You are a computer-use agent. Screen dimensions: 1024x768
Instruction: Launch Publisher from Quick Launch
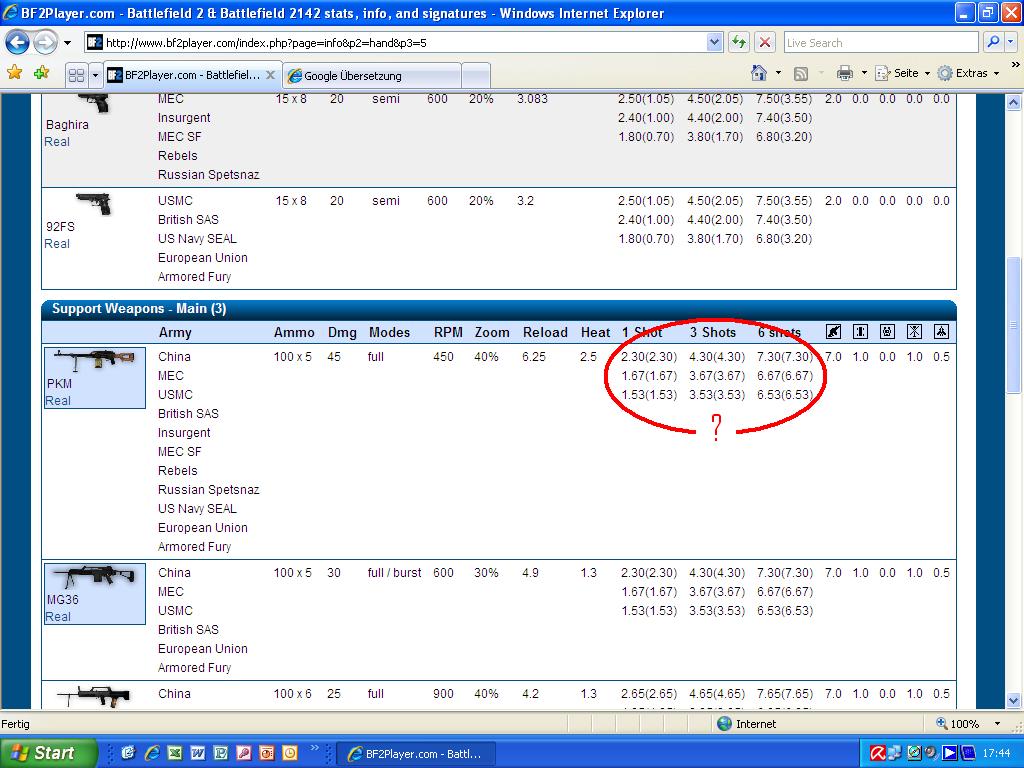221,753
